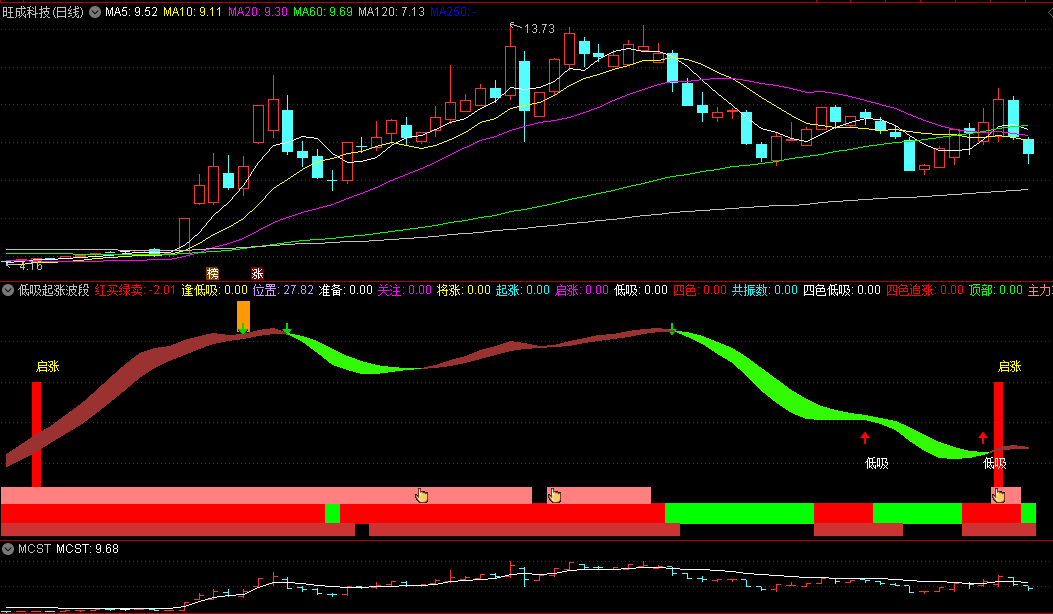
Task: Click the hand icon under the right red bar
Action: pos(999,496)
